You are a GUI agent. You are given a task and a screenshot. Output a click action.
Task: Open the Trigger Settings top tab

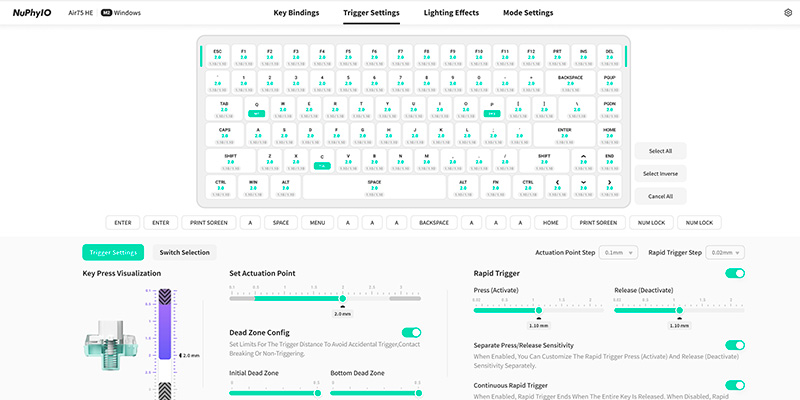(x=371, y=13)
